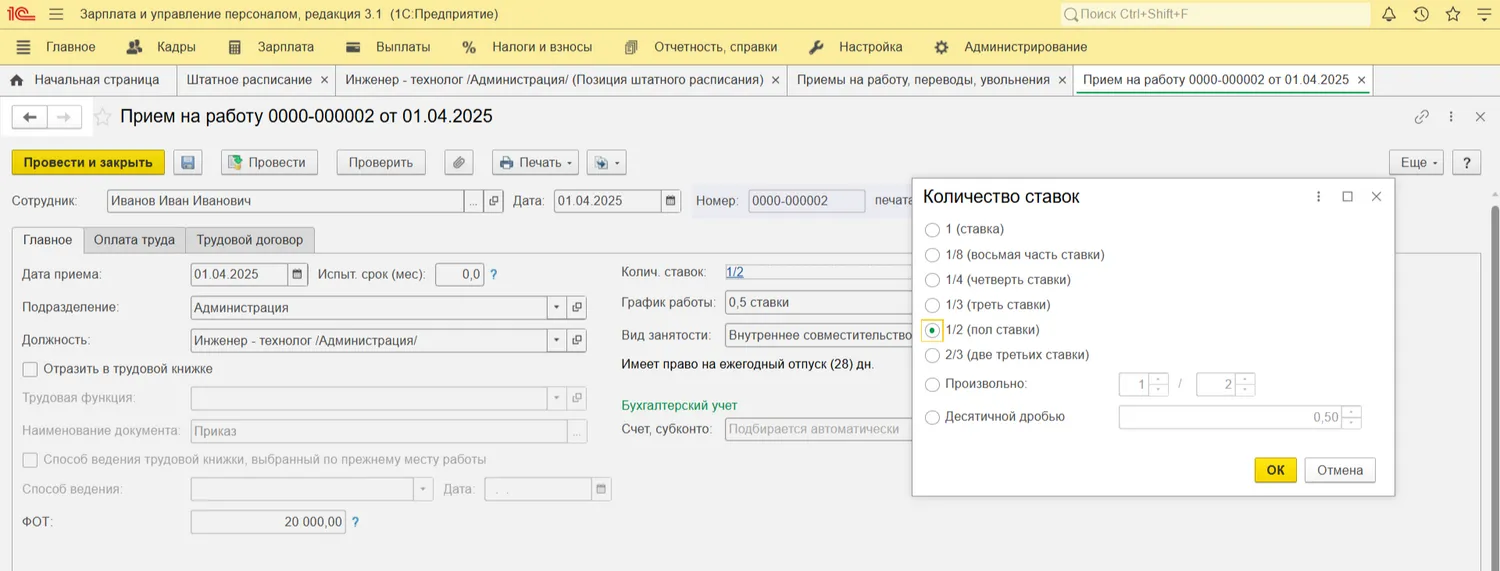1500x571 pixels.
Task: Open Отчетность, справки menu section
Action: pos(700,47)
